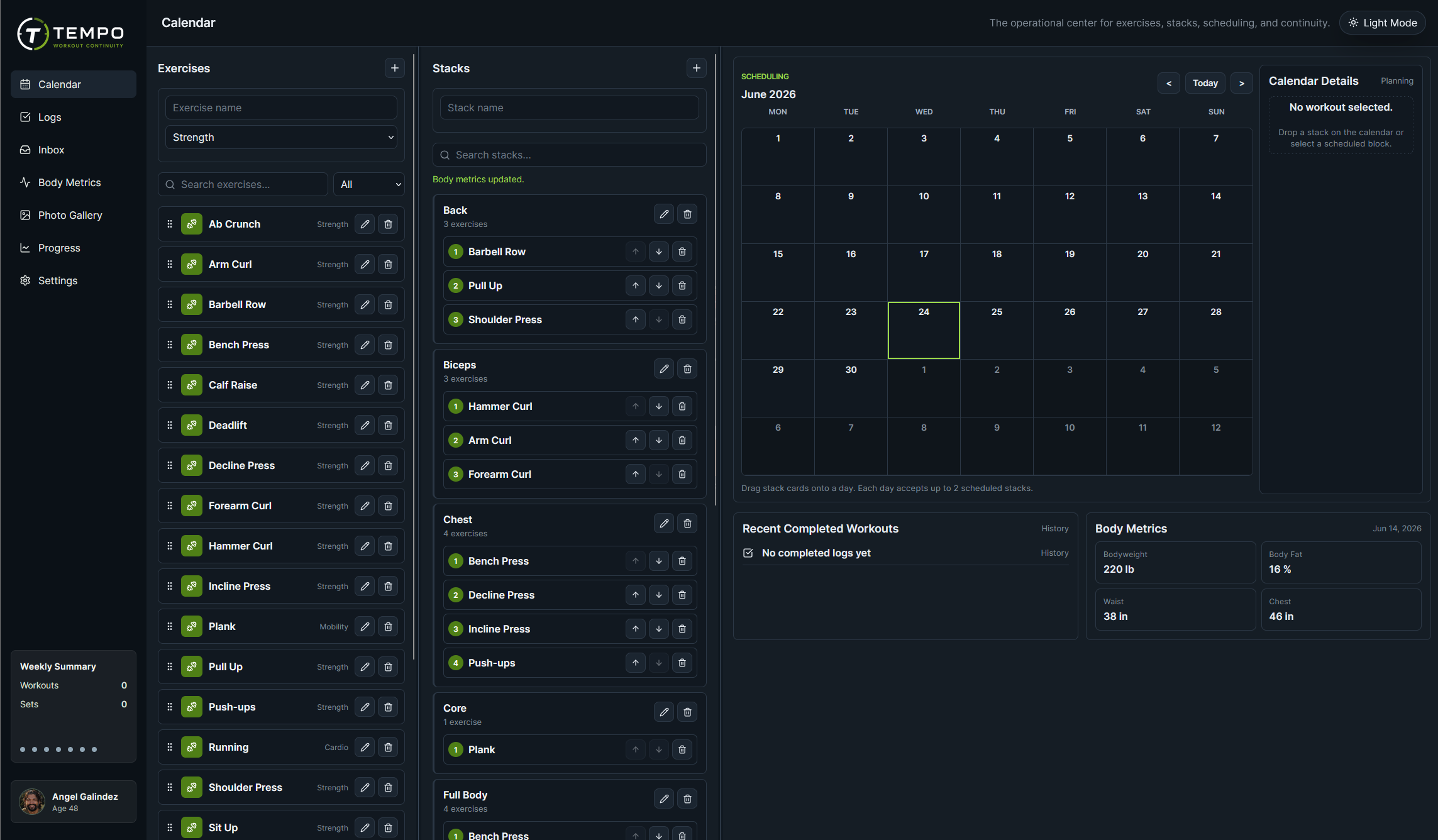Edit the Back stack
This screenshot has height=840, width=1438.
tap(664, 214)
